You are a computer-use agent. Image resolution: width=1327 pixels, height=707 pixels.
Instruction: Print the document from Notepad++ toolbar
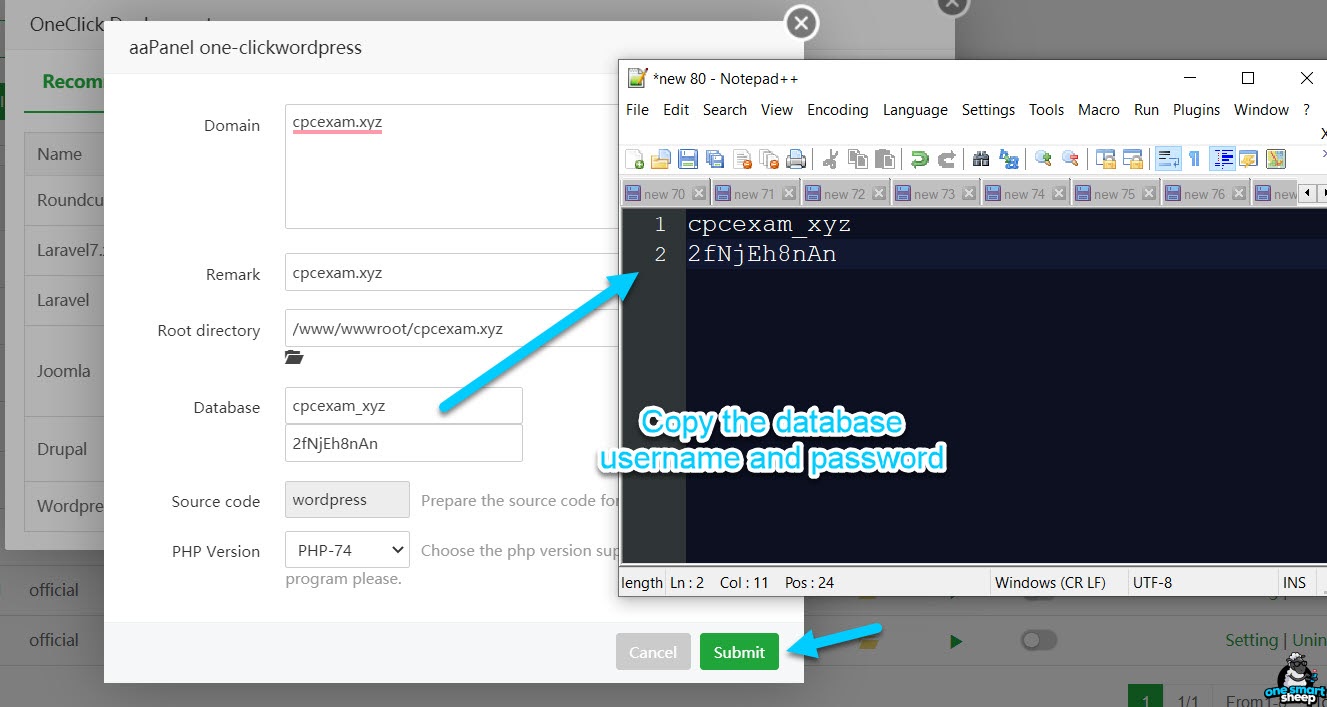click(x=796, y=159)
